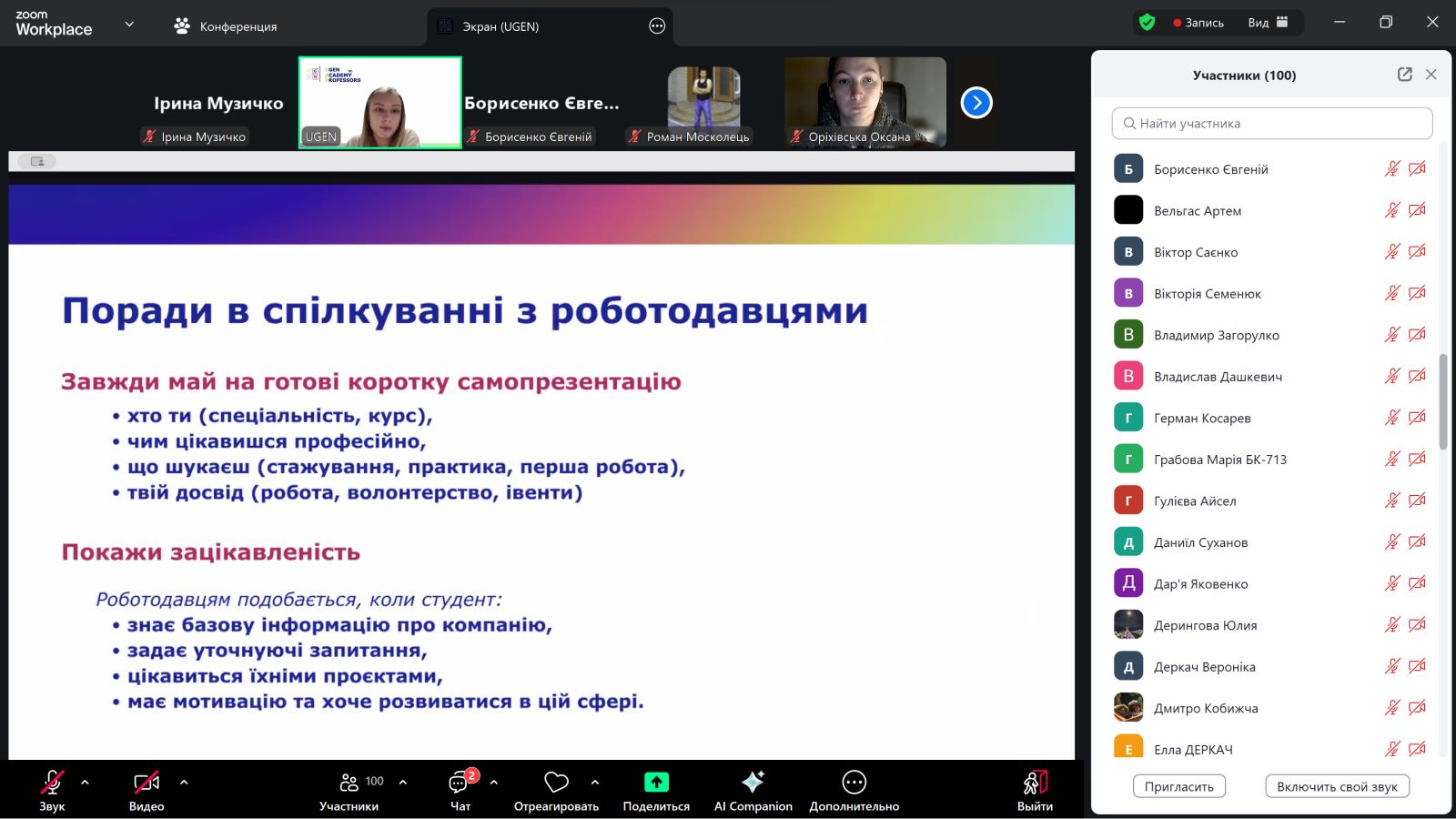Expand the video options arrow
1456x819 pixels.
pos(184,782)
